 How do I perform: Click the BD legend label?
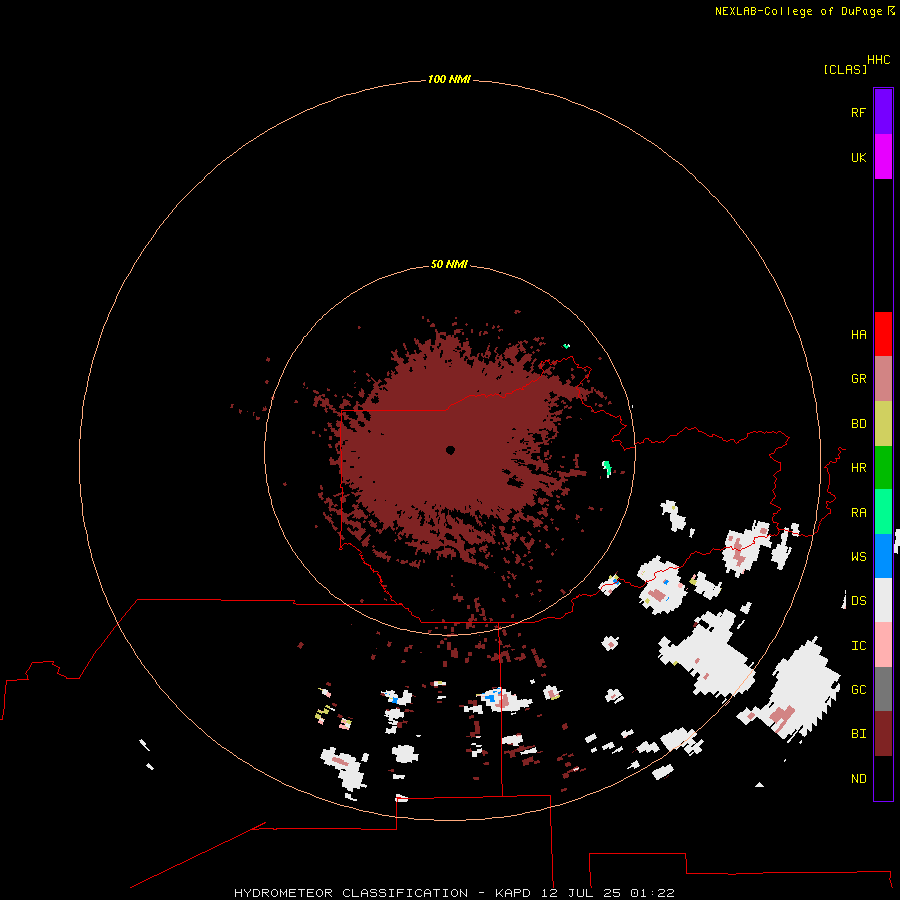point(858,424)
